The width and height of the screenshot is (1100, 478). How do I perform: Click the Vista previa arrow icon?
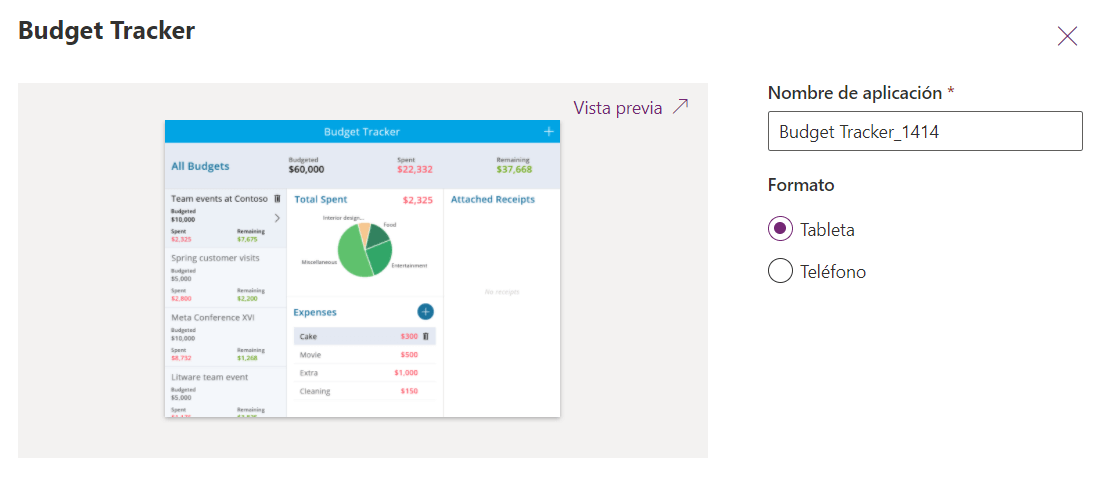pyautogui.click(x=680, y=107)
